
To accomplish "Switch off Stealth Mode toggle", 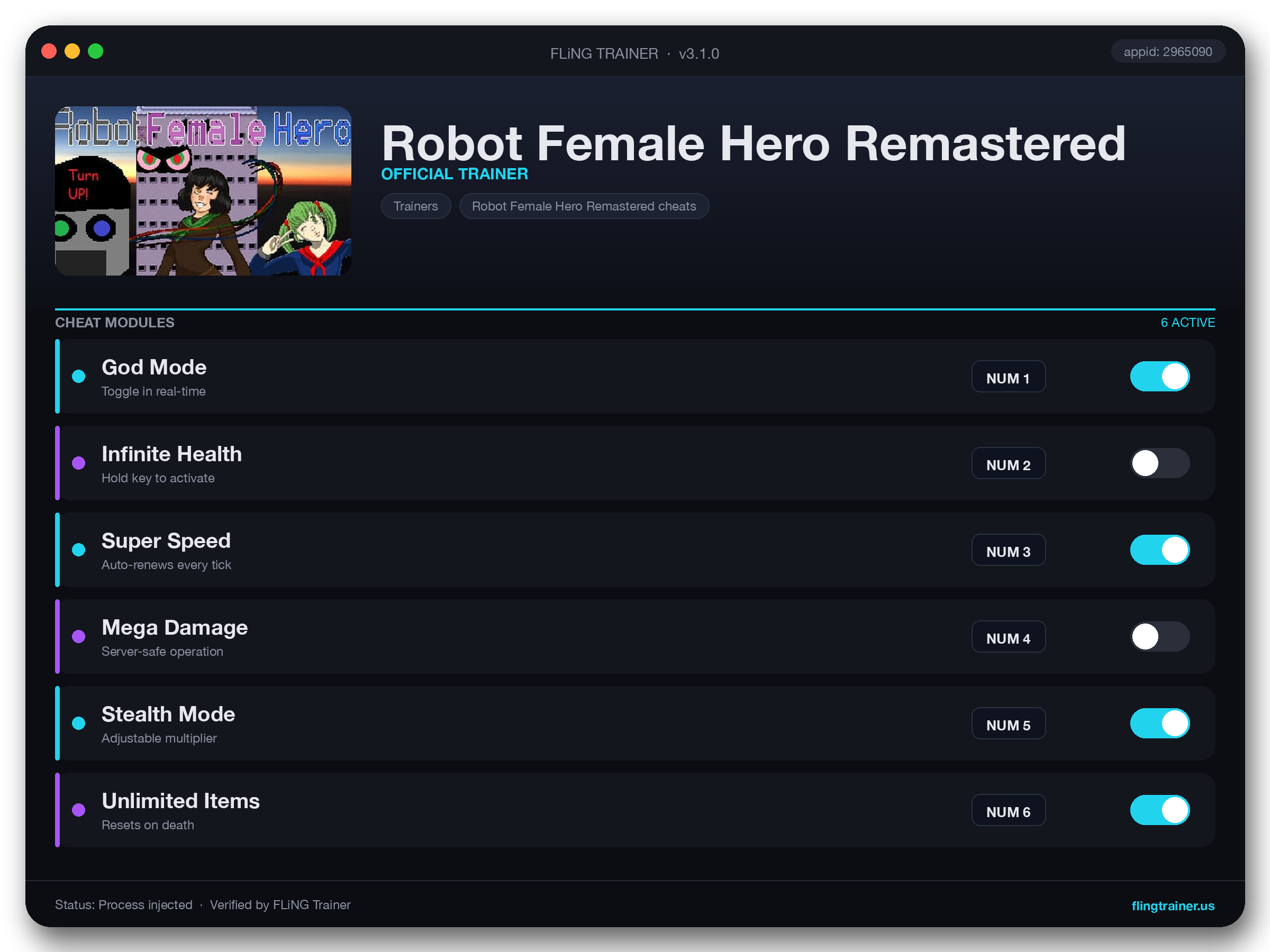I will point(1160,723).
